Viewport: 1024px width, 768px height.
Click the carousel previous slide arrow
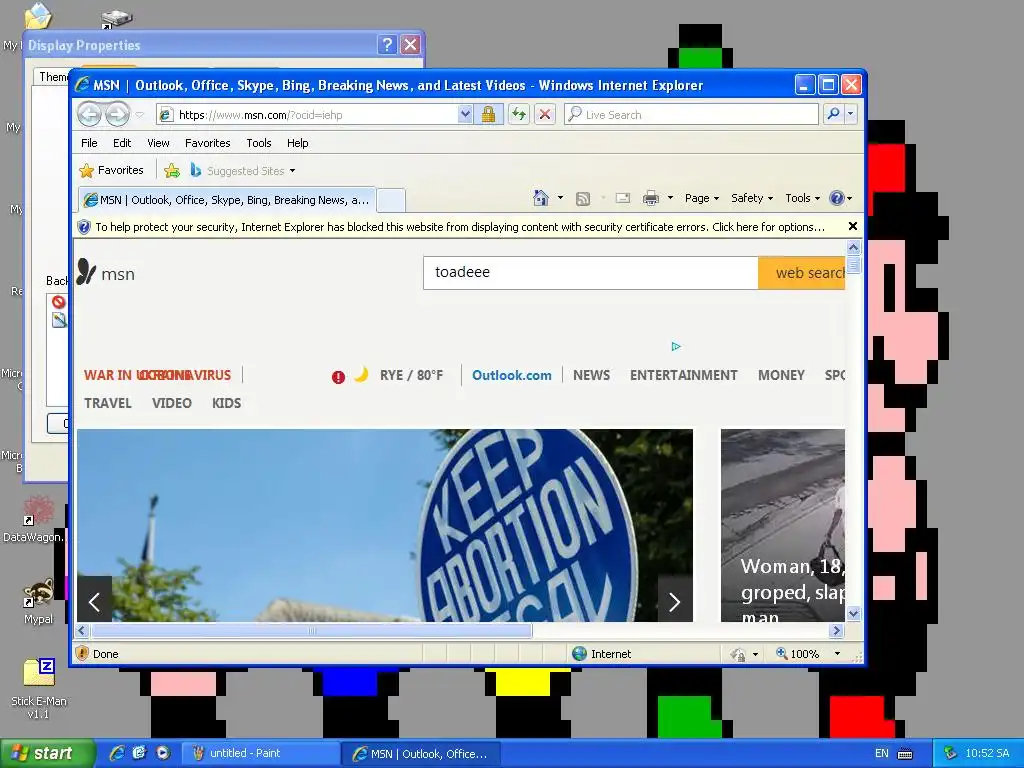pyautogui.click(x=95, y=601)
